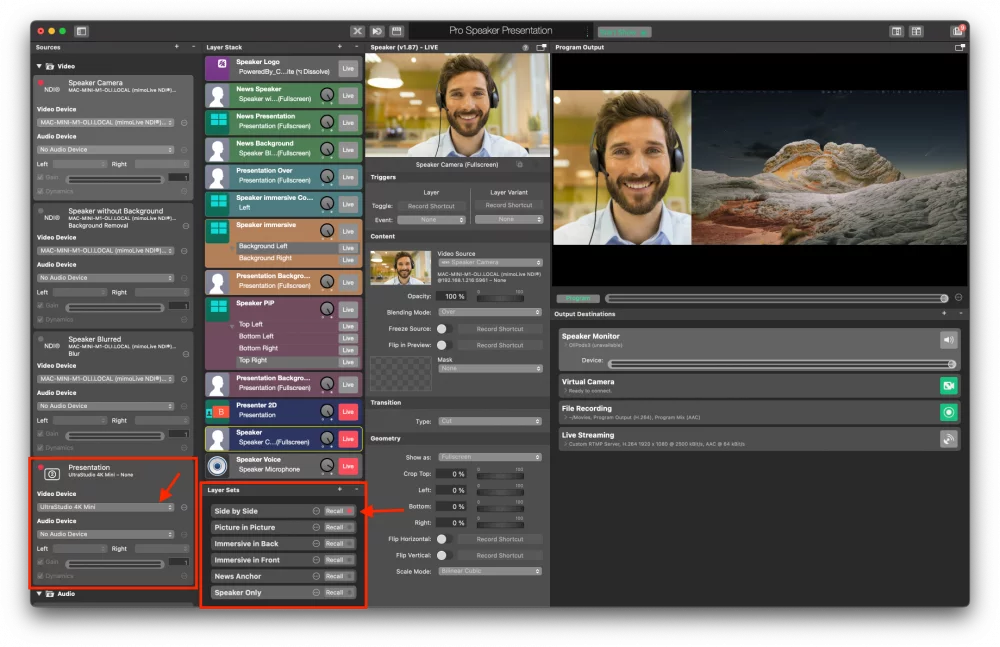Toggle red Live button on Speaker Voice layer
This screenshot has width=1000, height=647.
348,466
